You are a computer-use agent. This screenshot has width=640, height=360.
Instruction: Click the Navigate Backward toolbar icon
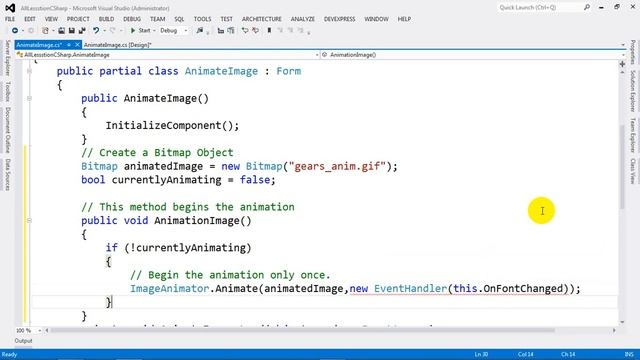15,31
